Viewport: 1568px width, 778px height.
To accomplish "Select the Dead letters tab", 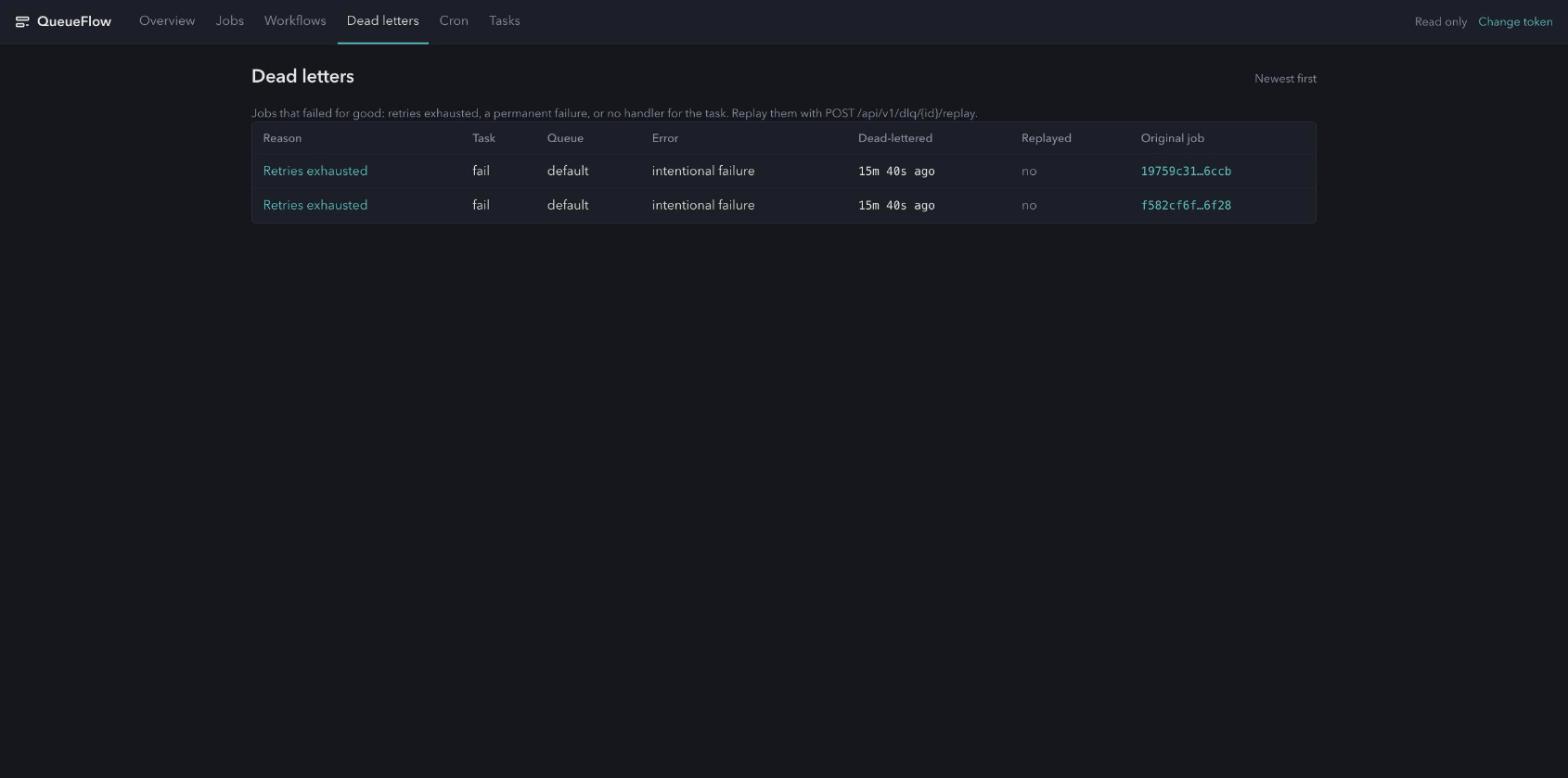I will pos(383,21).
